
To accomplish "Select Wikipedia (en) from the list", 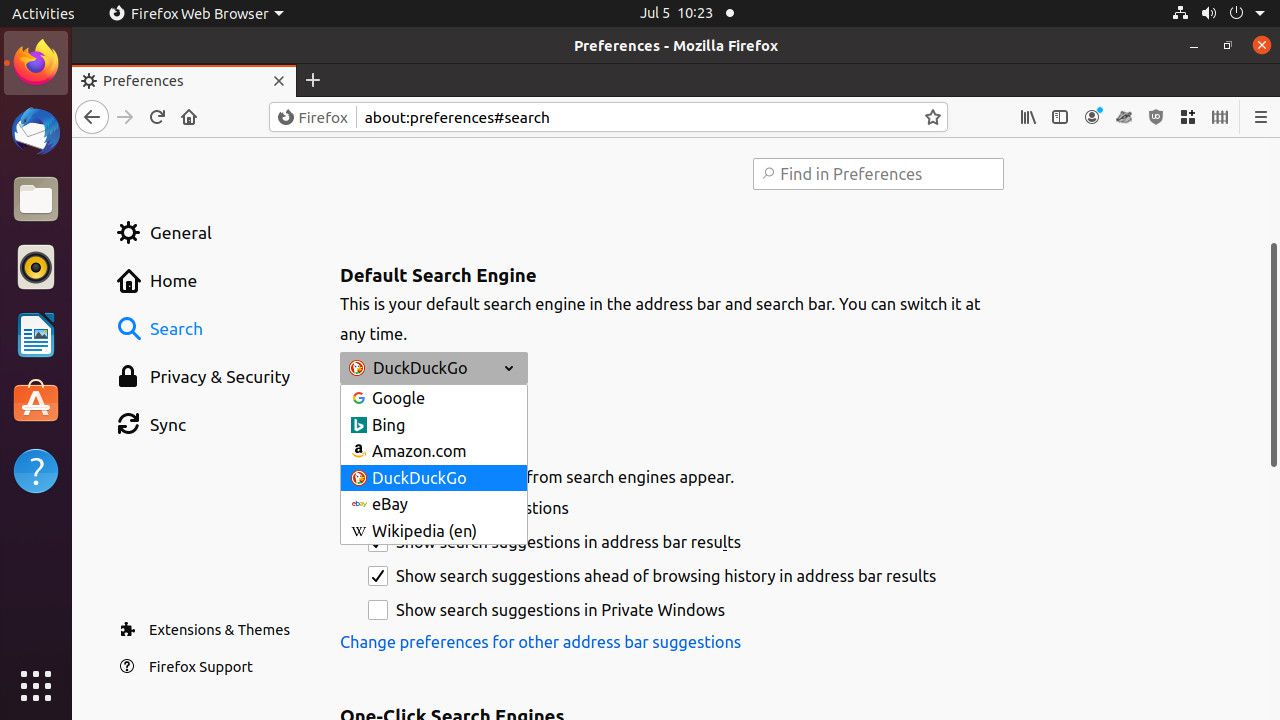I will (434, 531).
